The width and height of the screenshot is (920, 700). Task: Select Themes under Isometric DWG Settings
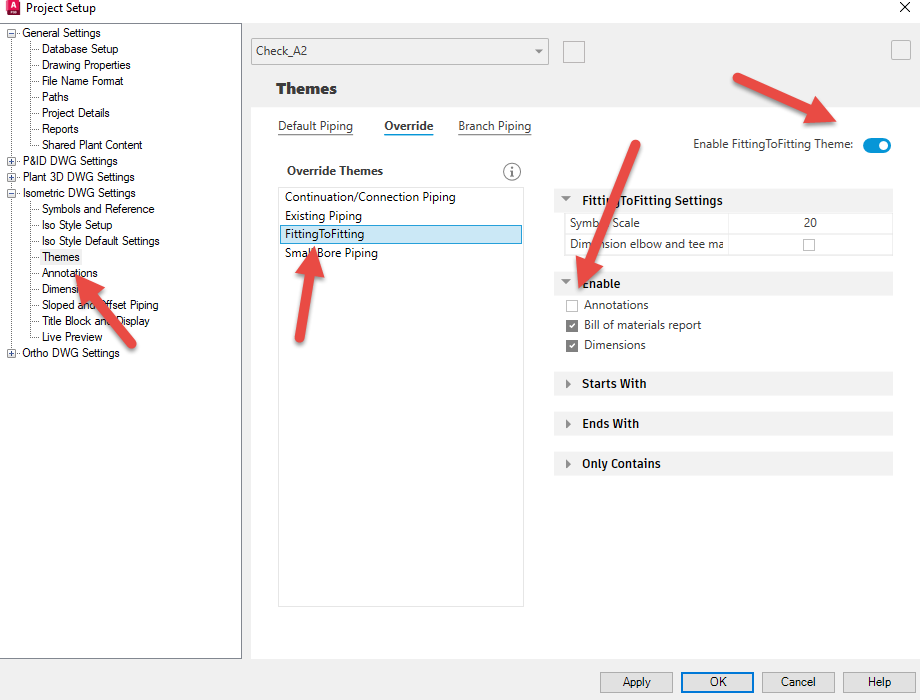click(x=60, y=256)
